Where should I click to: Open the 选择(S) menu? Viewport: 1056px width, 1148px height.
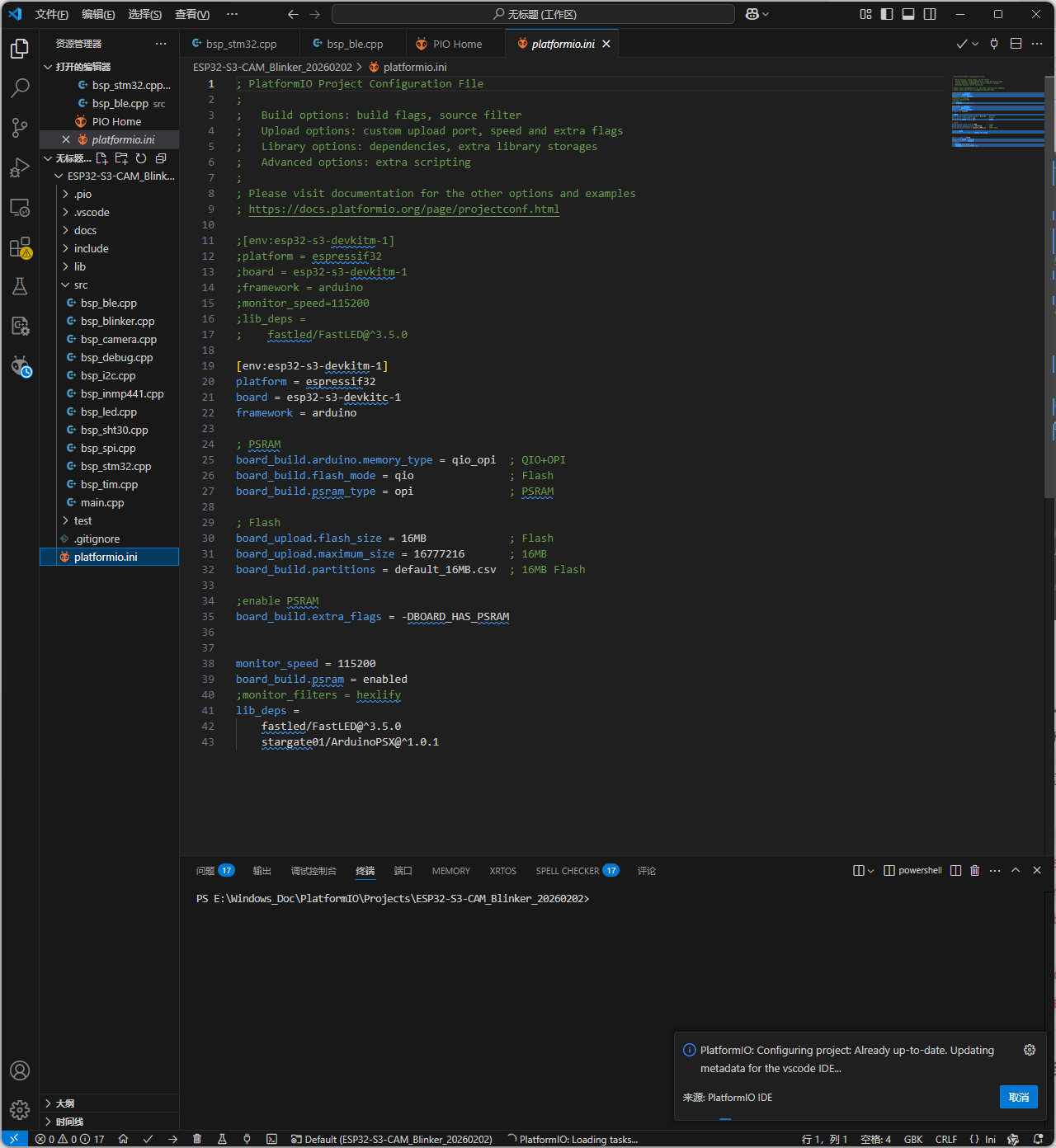coord(144,14)
